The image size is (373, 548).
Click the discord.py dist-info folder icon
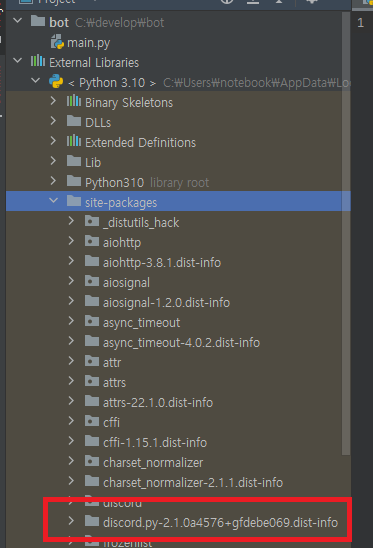pos(92,521)
